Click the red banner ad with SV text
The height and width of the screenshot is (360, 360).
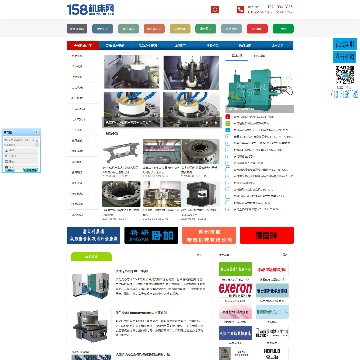point(267,236)
